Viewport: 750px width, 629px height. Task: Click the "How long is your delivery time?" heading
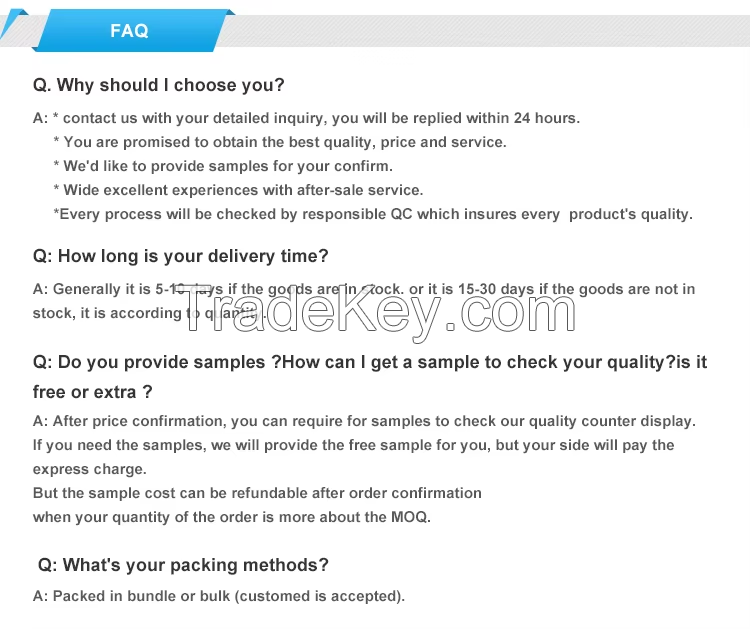tap(181, 256)
